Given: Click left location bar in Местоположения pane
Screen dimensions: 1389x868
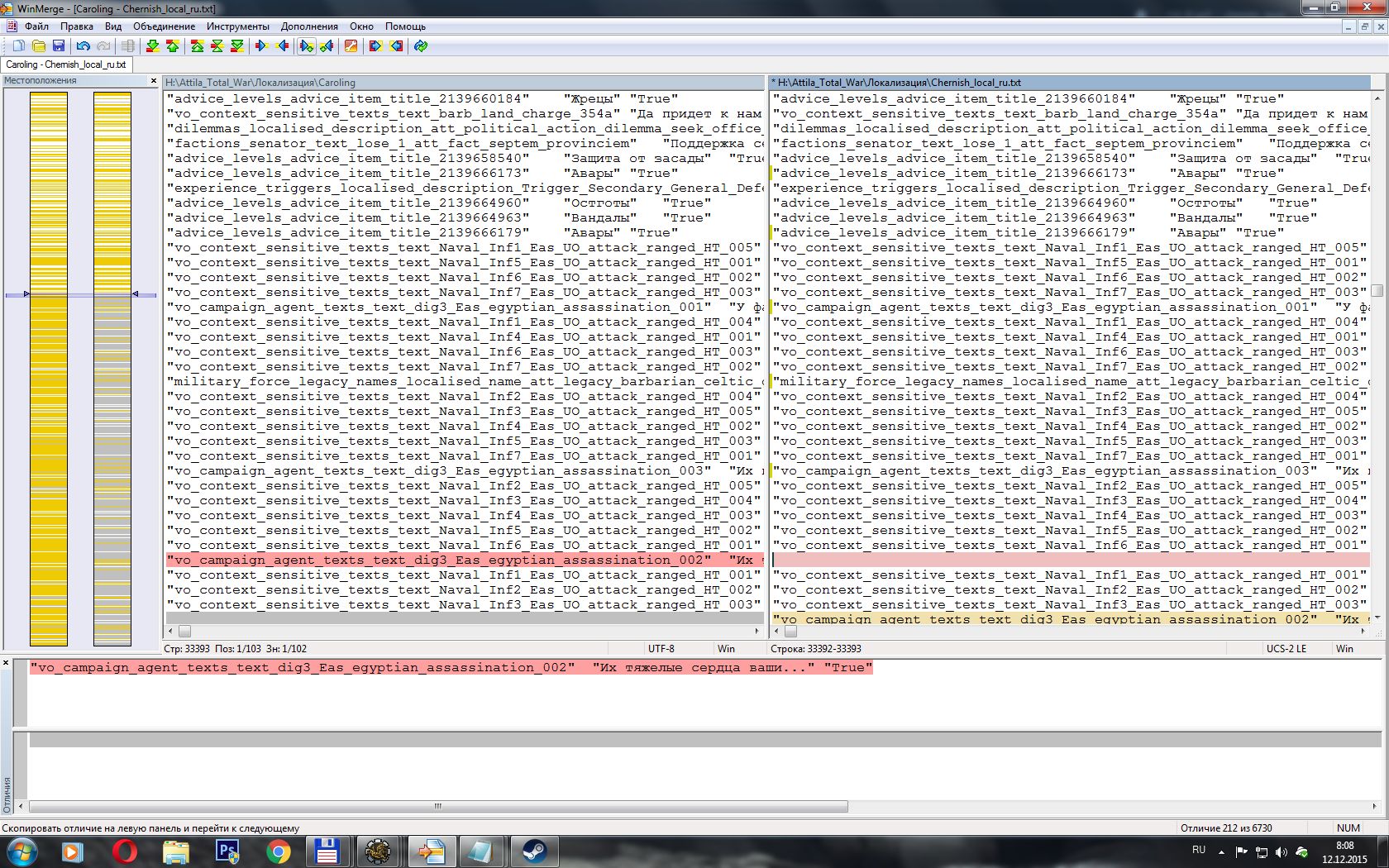Looking at the screenshot, I should pyautogui.click(x=49, y=369).
